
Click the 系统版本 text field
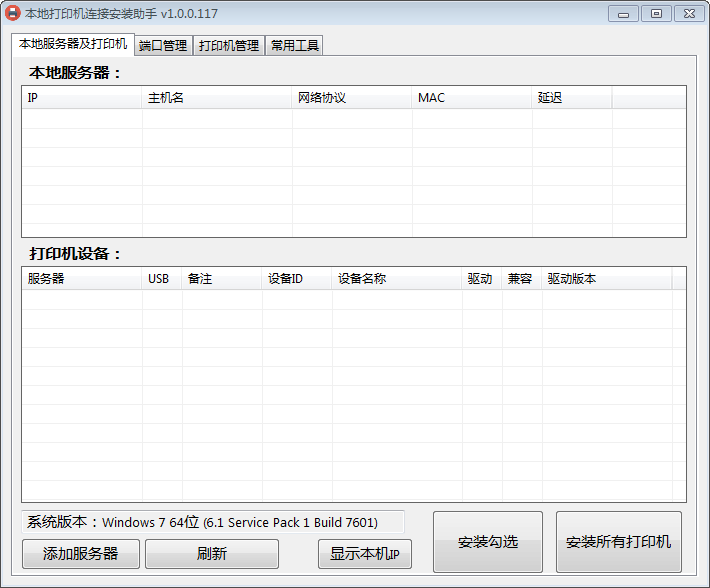click(213, 522)
